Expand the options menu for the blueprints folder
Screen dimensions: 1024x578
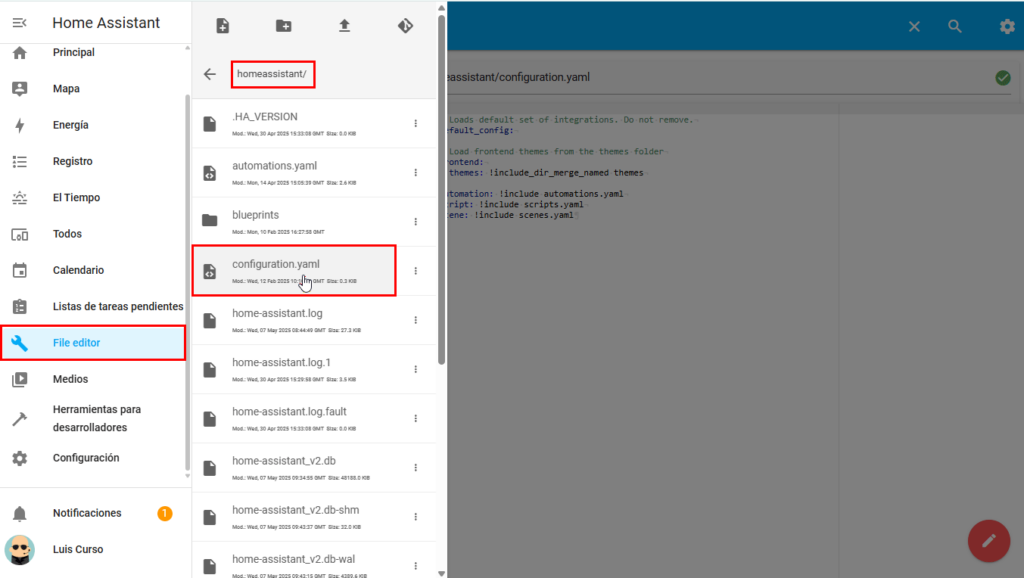pyautogui.click(x=415, y=222)
